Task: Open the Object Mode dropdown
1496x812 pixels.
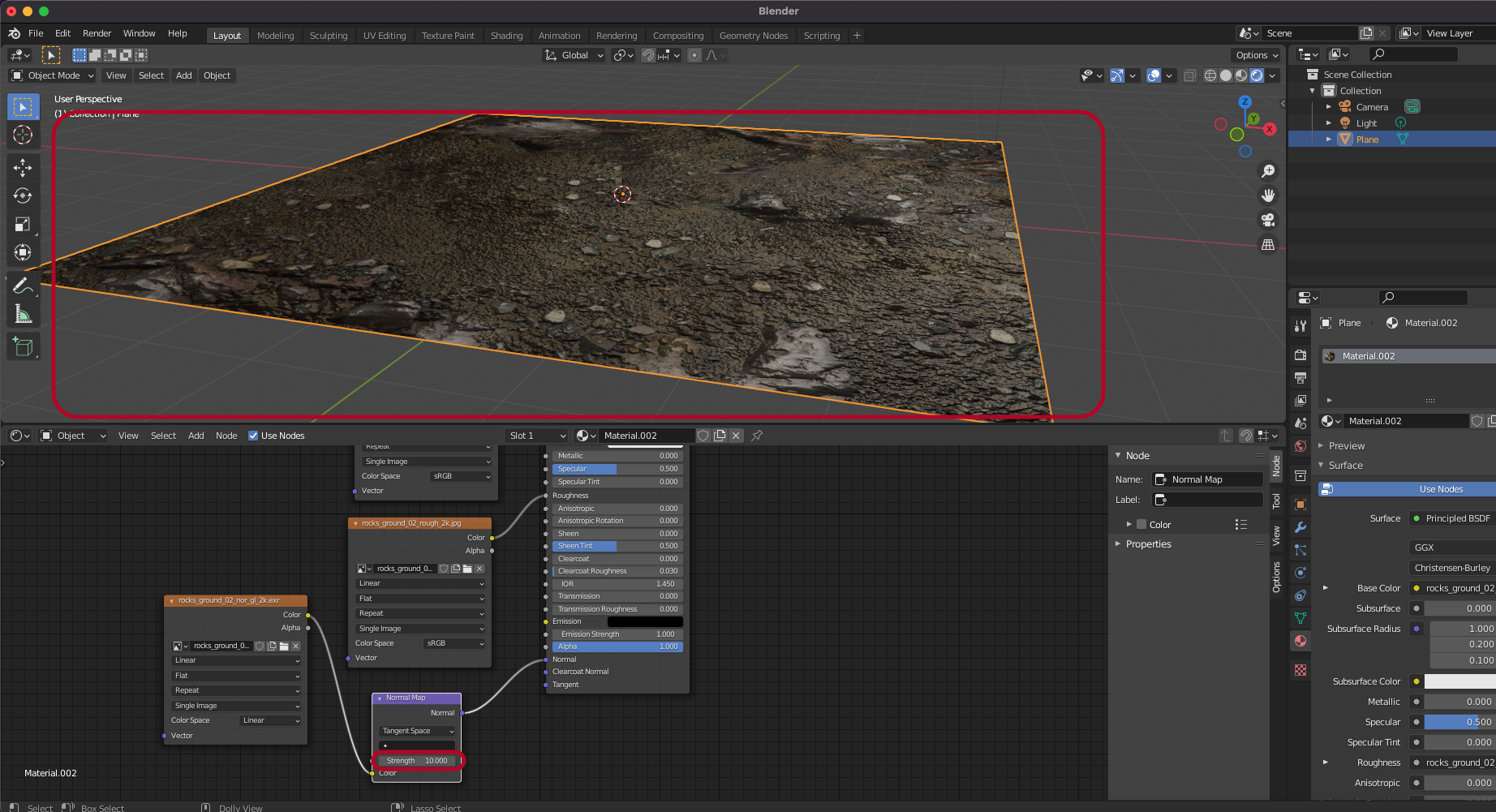Action: (53, 75)
